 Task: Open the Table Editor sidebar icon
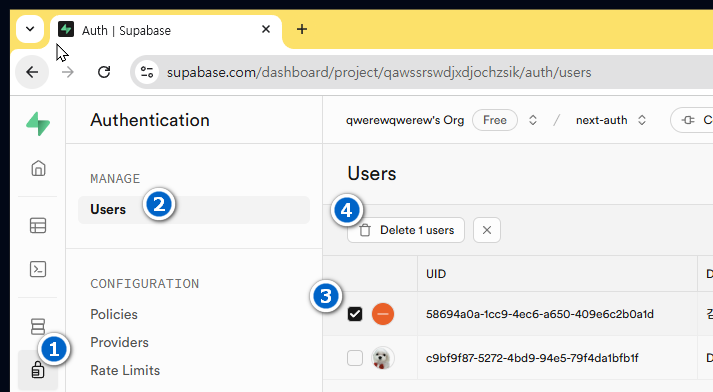pyautogui.click(x=38, y=225)
